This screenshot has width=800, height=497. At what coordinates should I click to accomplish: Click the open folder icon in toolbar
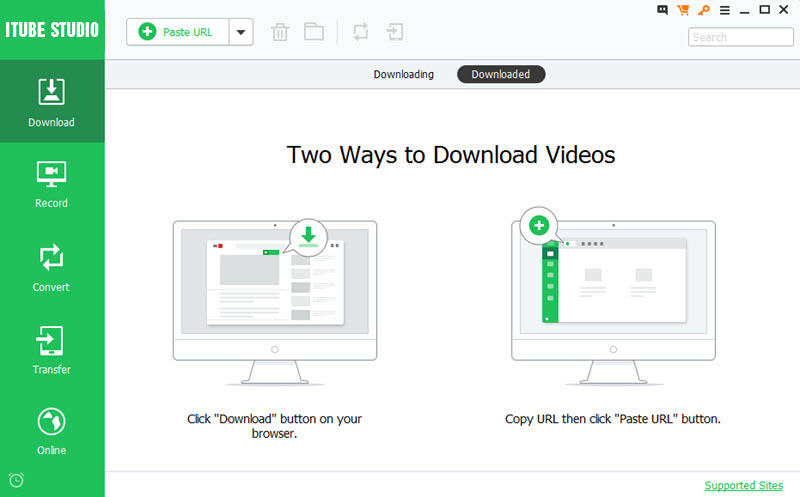coord(314,32)
